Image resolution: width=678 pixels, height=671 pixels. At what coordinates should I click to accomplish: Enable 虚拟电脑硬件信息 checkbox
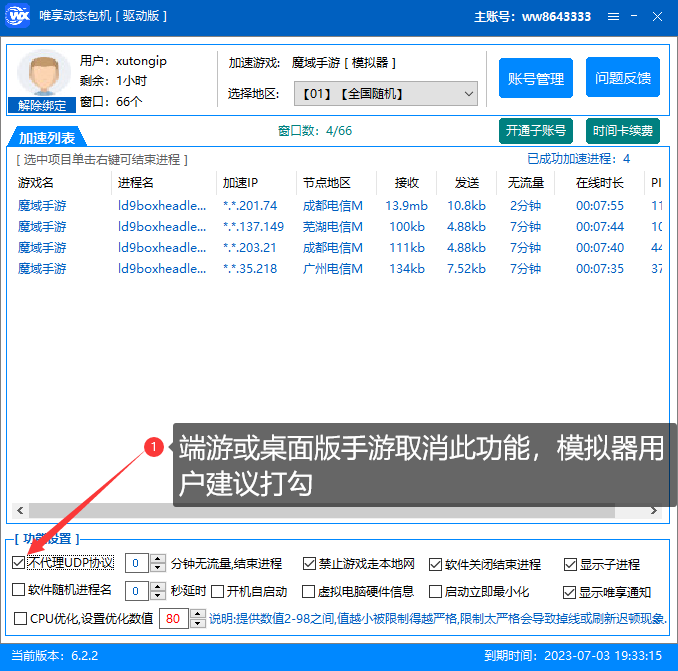tap(308, 591)
